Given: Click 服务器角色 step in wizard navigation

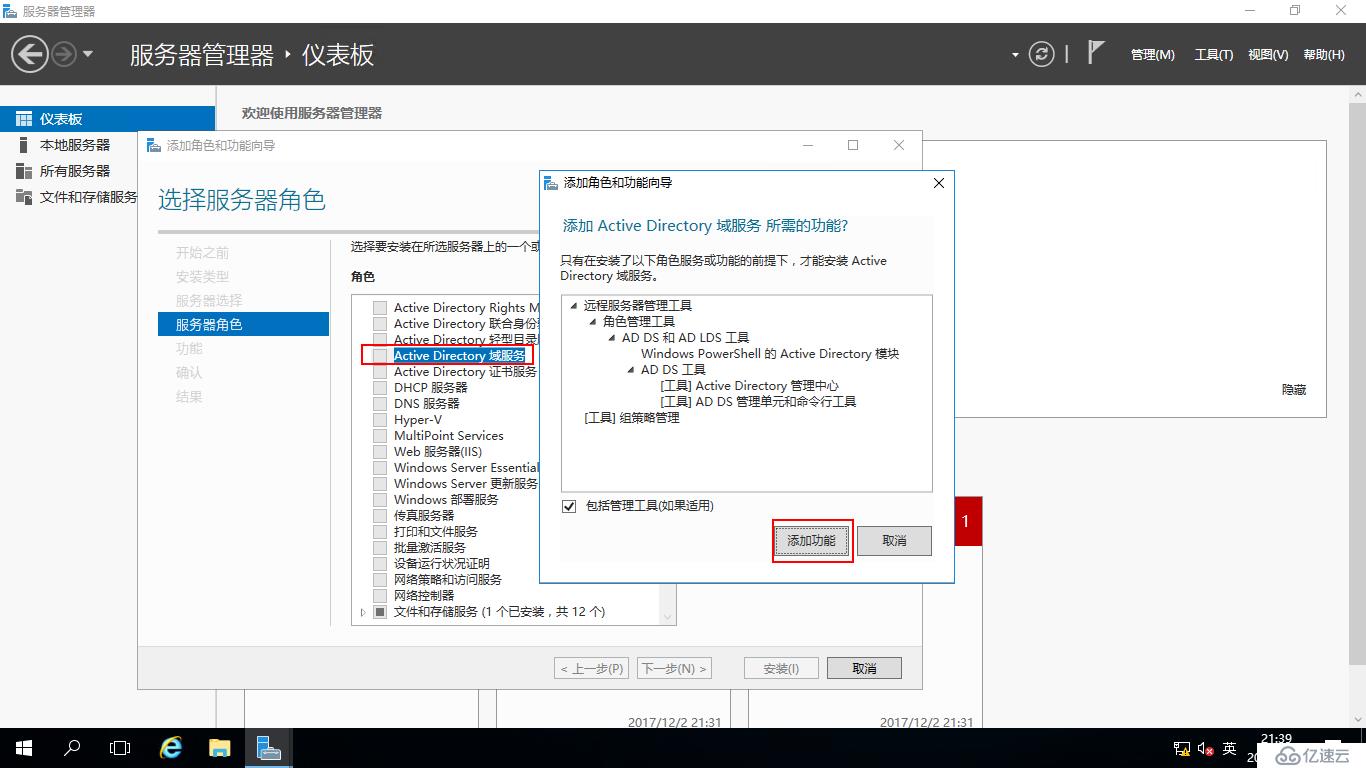Looking at the screenshot, I should click(x=243, y=324).
